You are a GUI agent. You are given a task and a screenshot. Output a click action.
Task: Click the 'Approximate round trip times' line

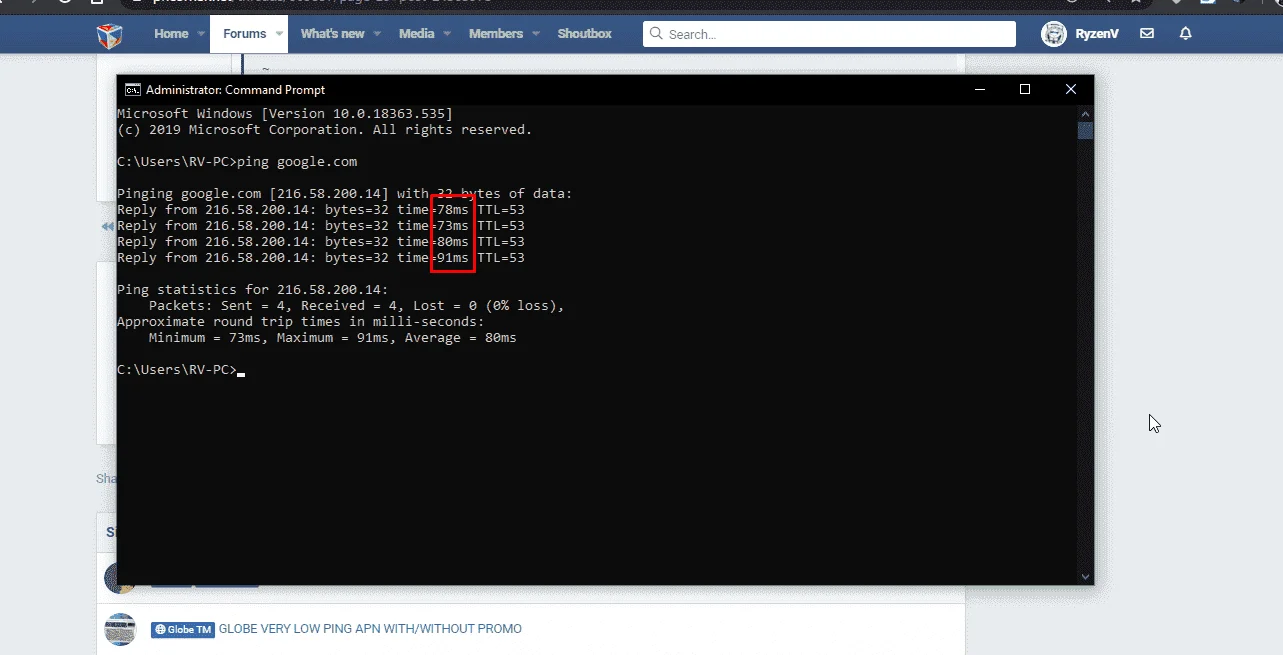(x=301, y=322)
